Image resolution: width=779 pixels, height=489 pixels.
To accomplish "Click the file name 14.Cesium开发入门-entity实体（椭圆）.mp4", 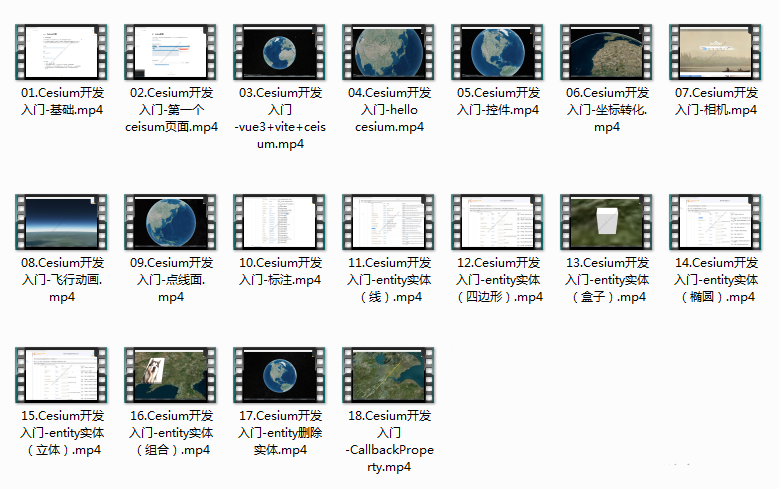I will coord(716,280).
